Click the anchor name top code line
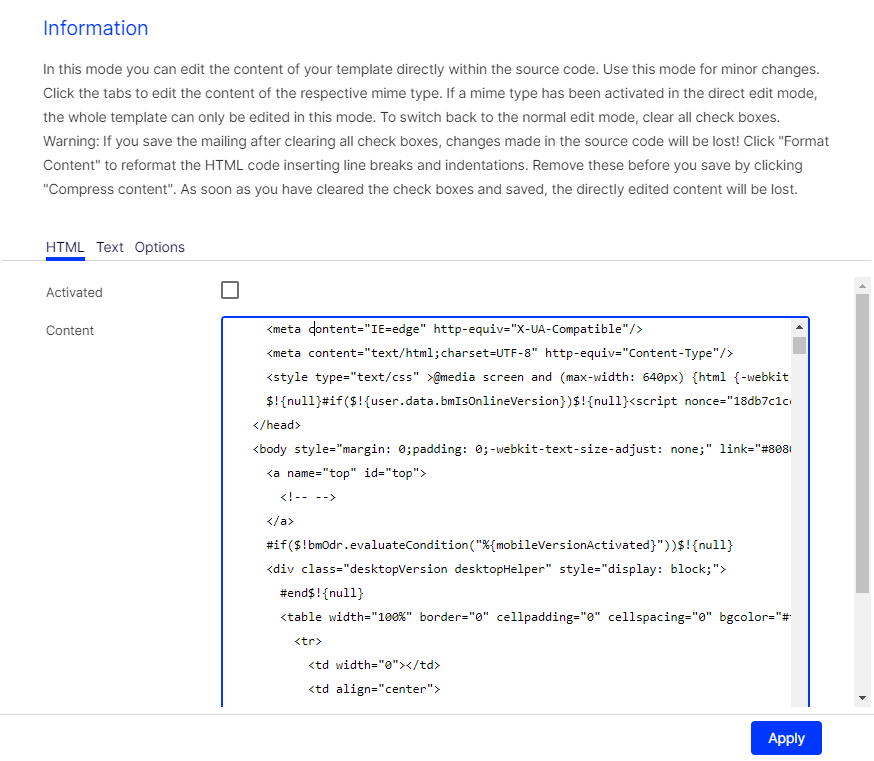Viewport: 874px width, 761px height. tap(346, 473)
